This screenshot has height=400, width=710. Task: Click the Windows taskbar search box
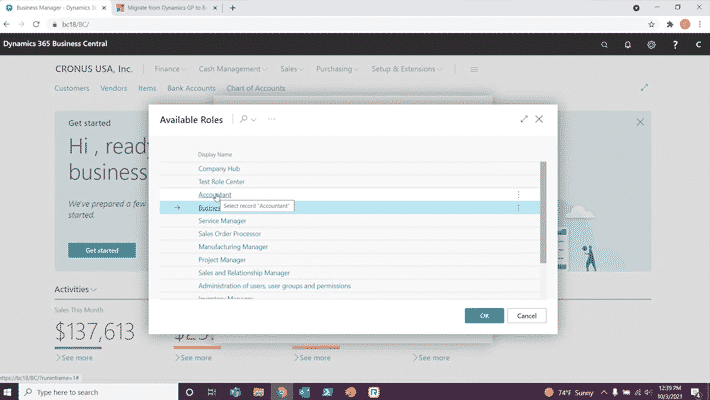coord(99,392)
